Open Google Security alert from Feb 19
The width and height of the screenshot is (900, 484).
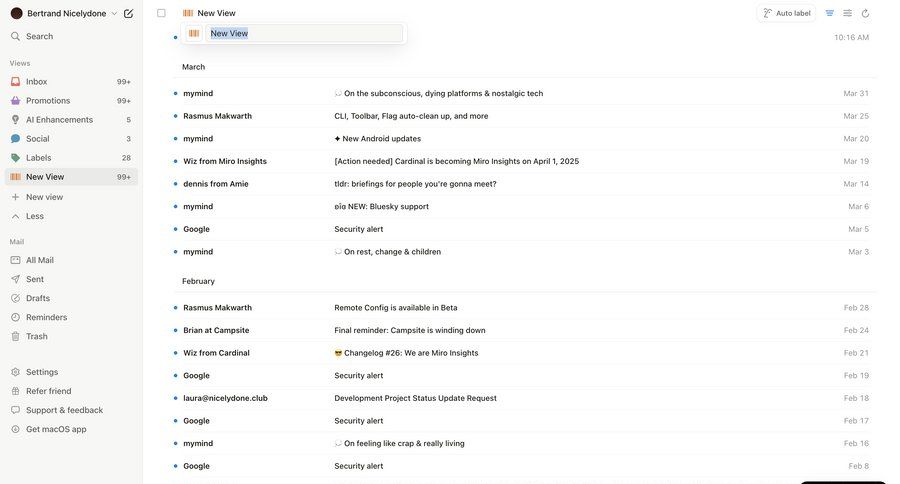point(524,375)
